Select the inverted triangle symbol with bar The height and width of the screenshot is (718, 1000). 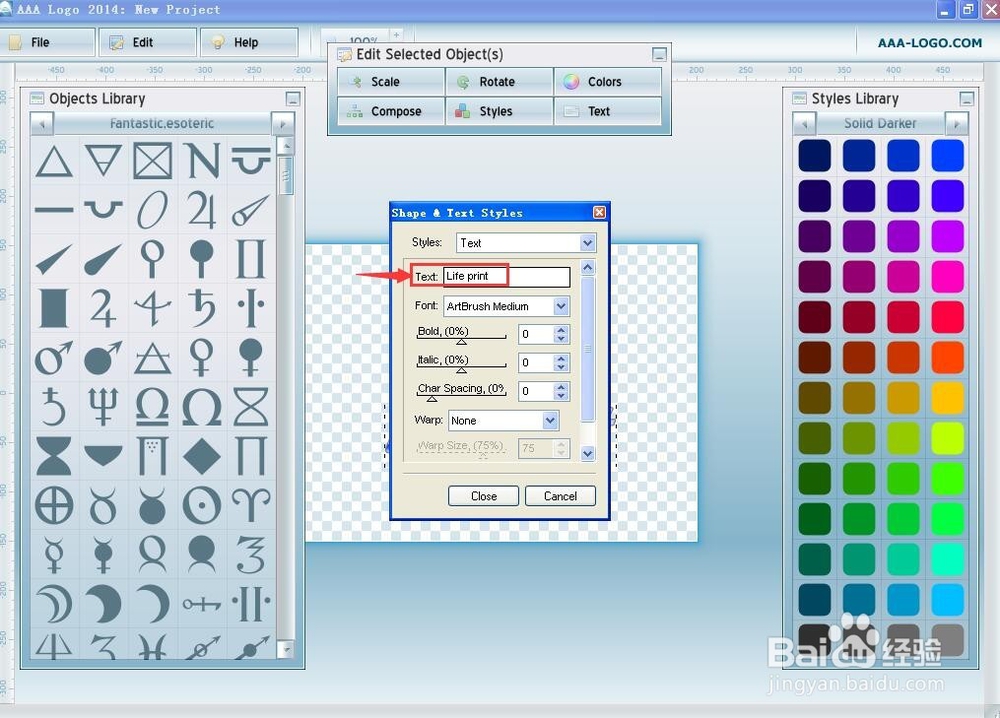coord(103,161)
